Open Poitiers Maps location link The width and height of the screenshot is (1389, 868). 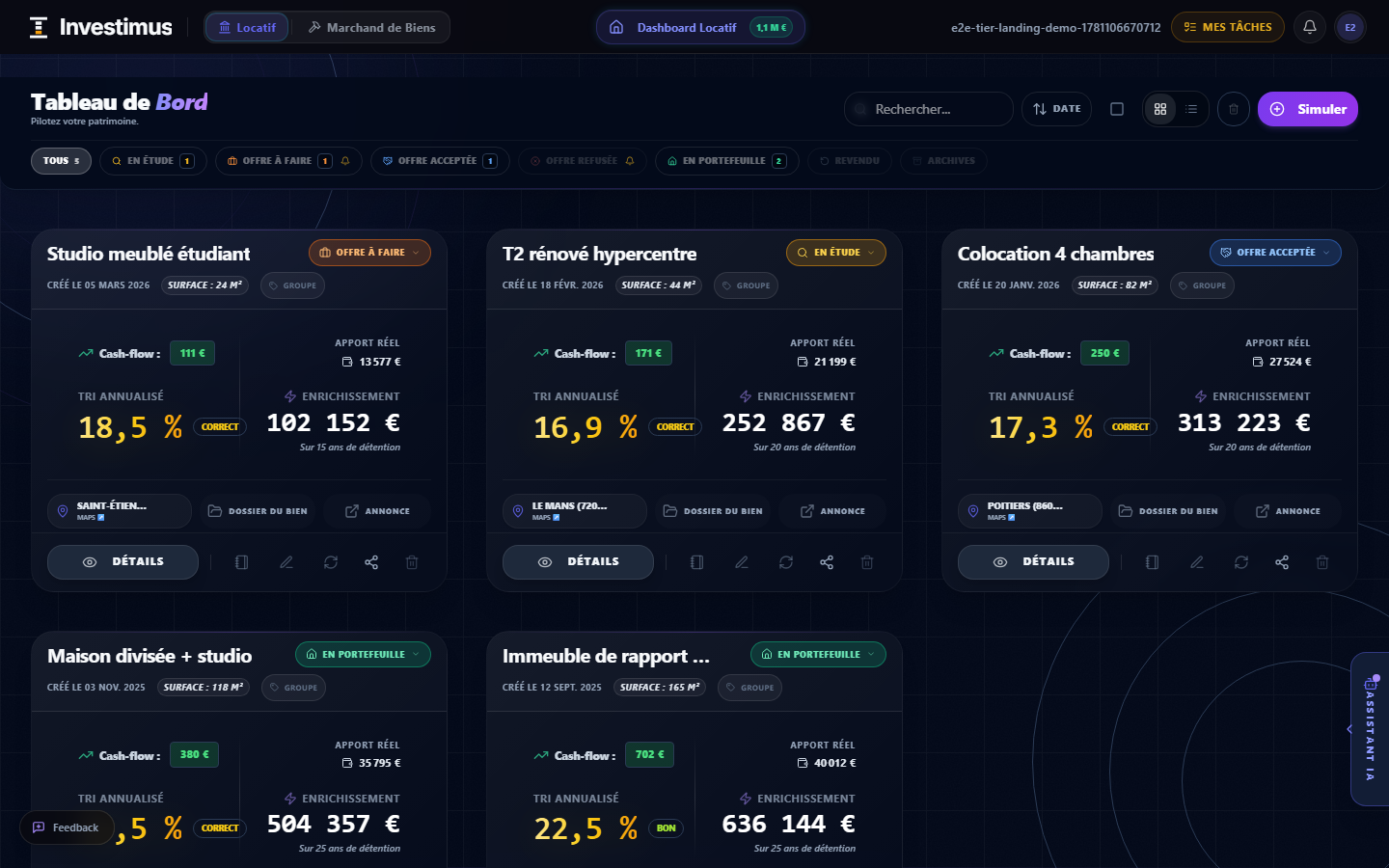(x=1030, y=511)
